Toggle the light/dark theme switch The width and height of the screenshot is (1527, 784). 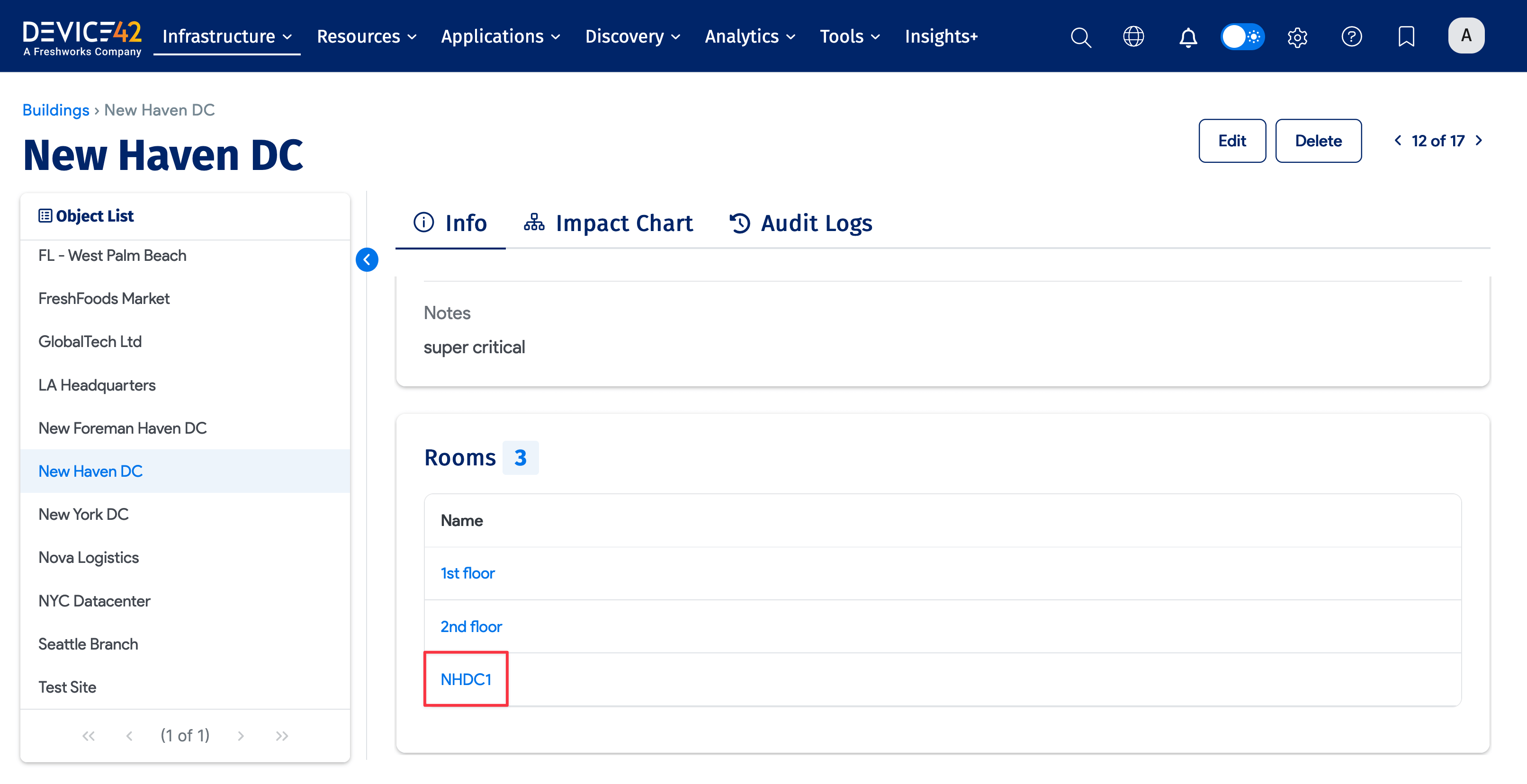1242,37
